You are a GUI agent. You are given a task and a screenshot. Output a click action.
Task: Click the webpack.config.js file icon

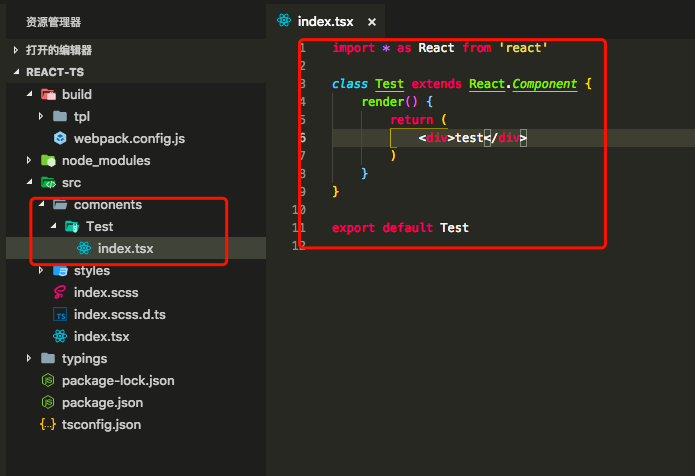click(x=60, y=138)
